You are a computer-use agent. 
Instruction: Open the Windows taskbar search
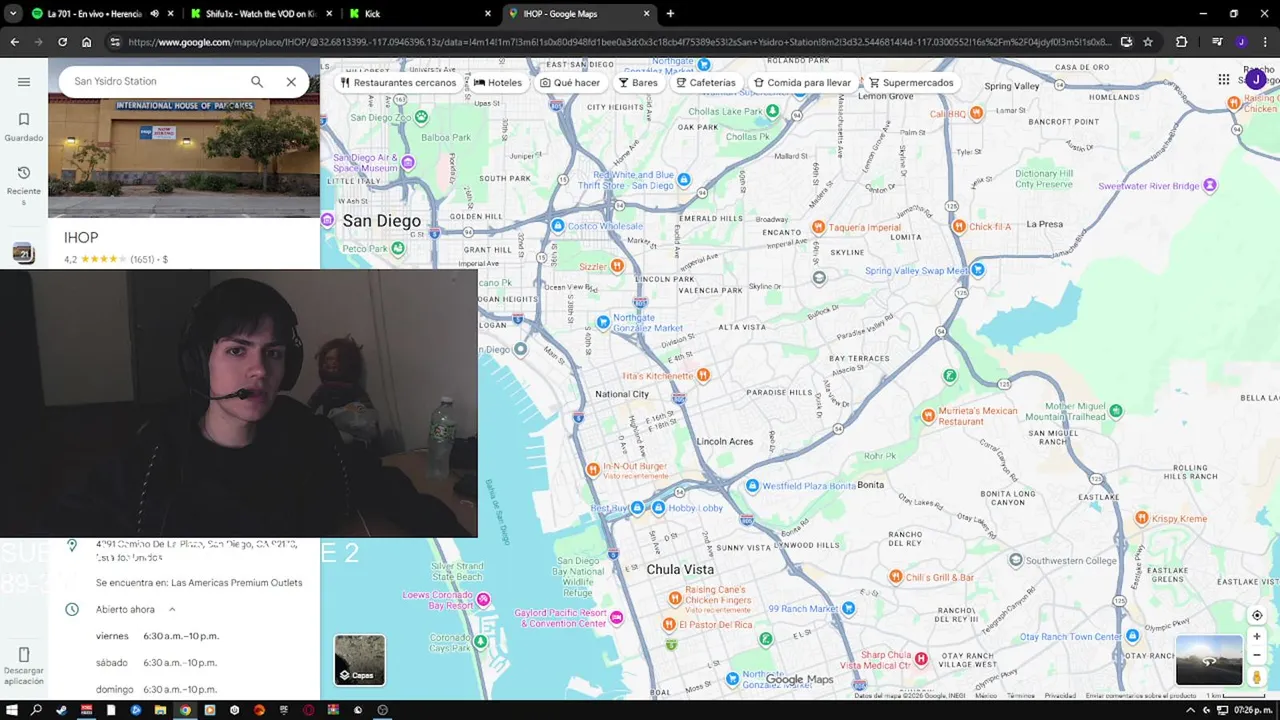pos(36,710)
